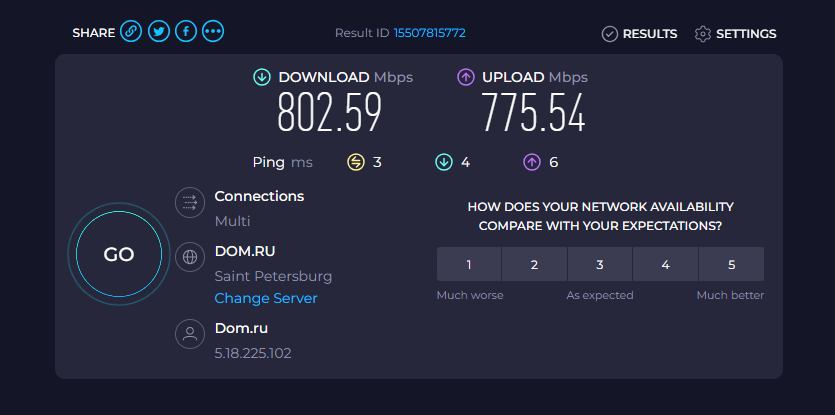The height and width of the screenshot is (415, 835).
Task: Click the Change Server link
Action: [266, 298]
